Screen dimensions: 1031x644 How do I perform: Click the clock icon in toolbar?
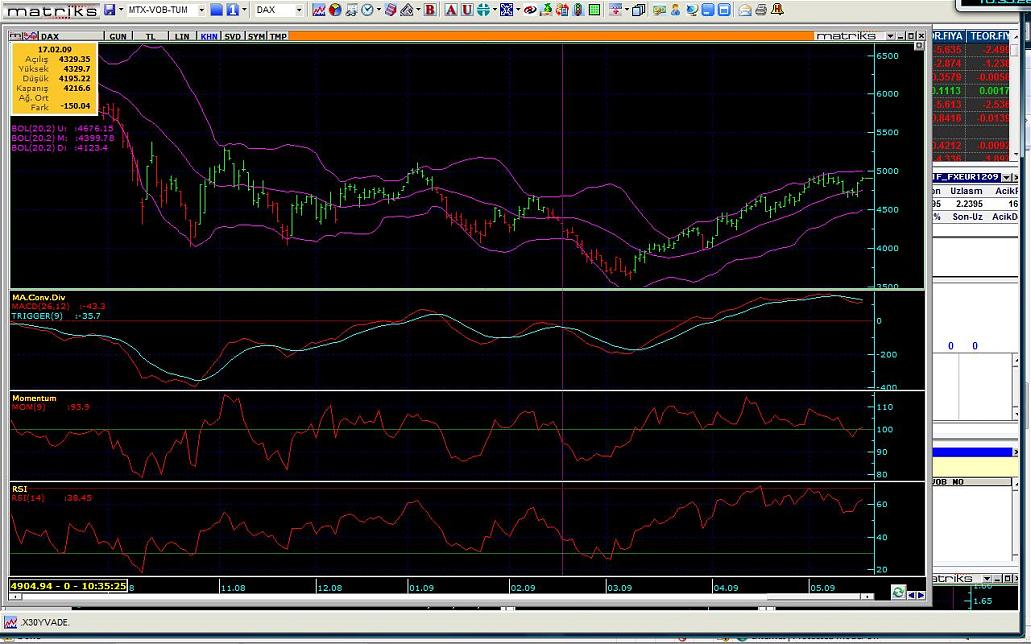tap(367, 10)
